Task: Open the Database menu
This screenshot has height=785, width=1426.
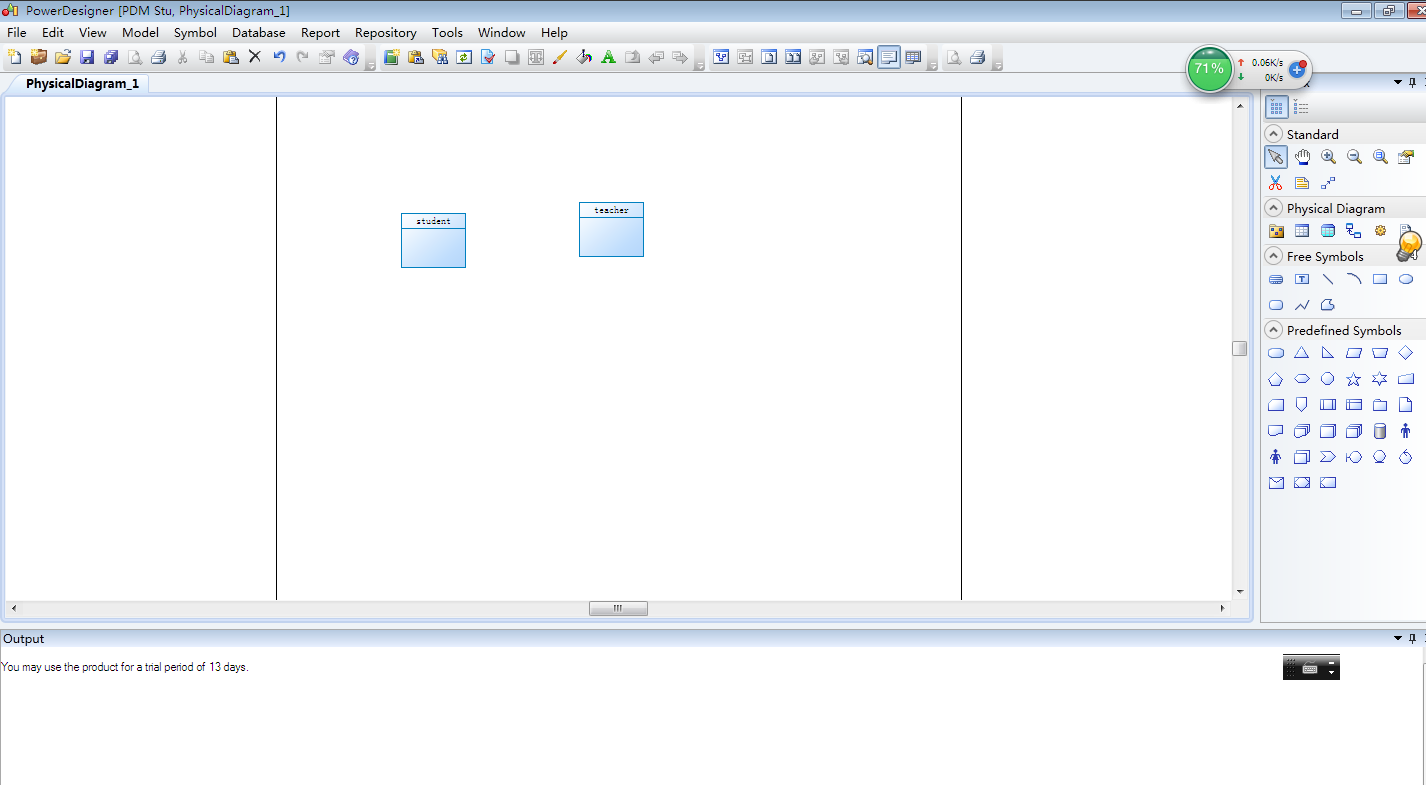Action: click(259, 32)
